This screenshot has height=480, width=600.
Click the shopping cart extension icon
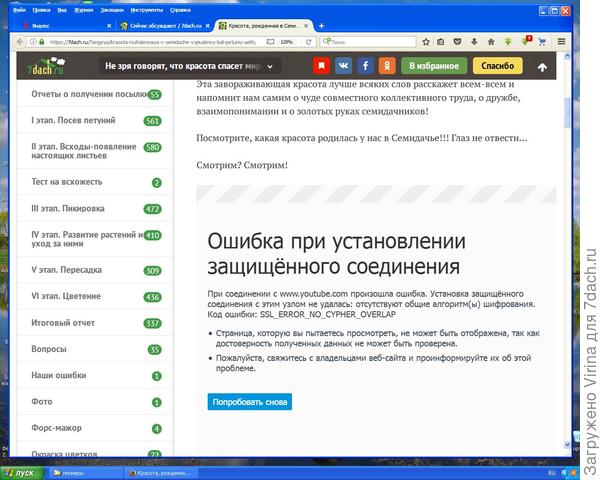point(542,42)
